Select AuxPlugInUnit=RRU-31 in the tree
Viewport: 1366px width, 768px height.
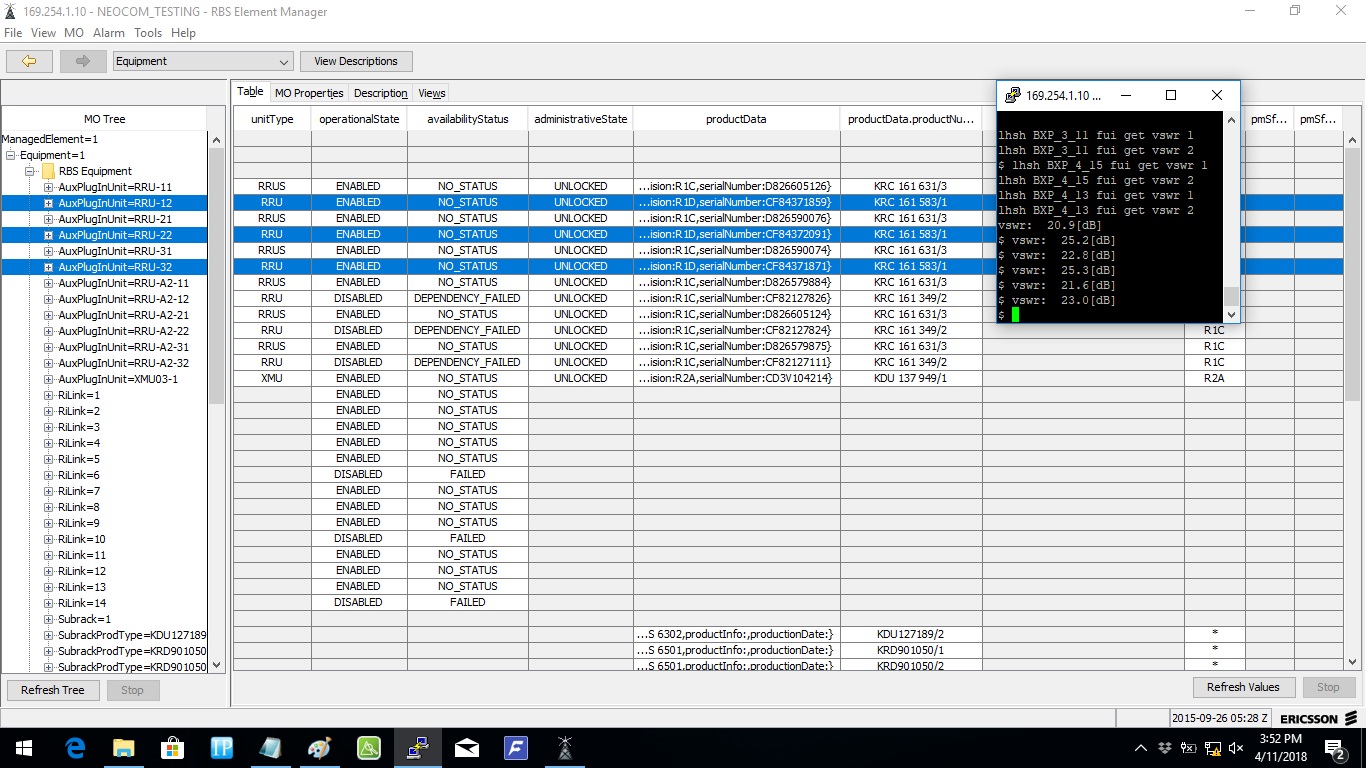(115, 251)
